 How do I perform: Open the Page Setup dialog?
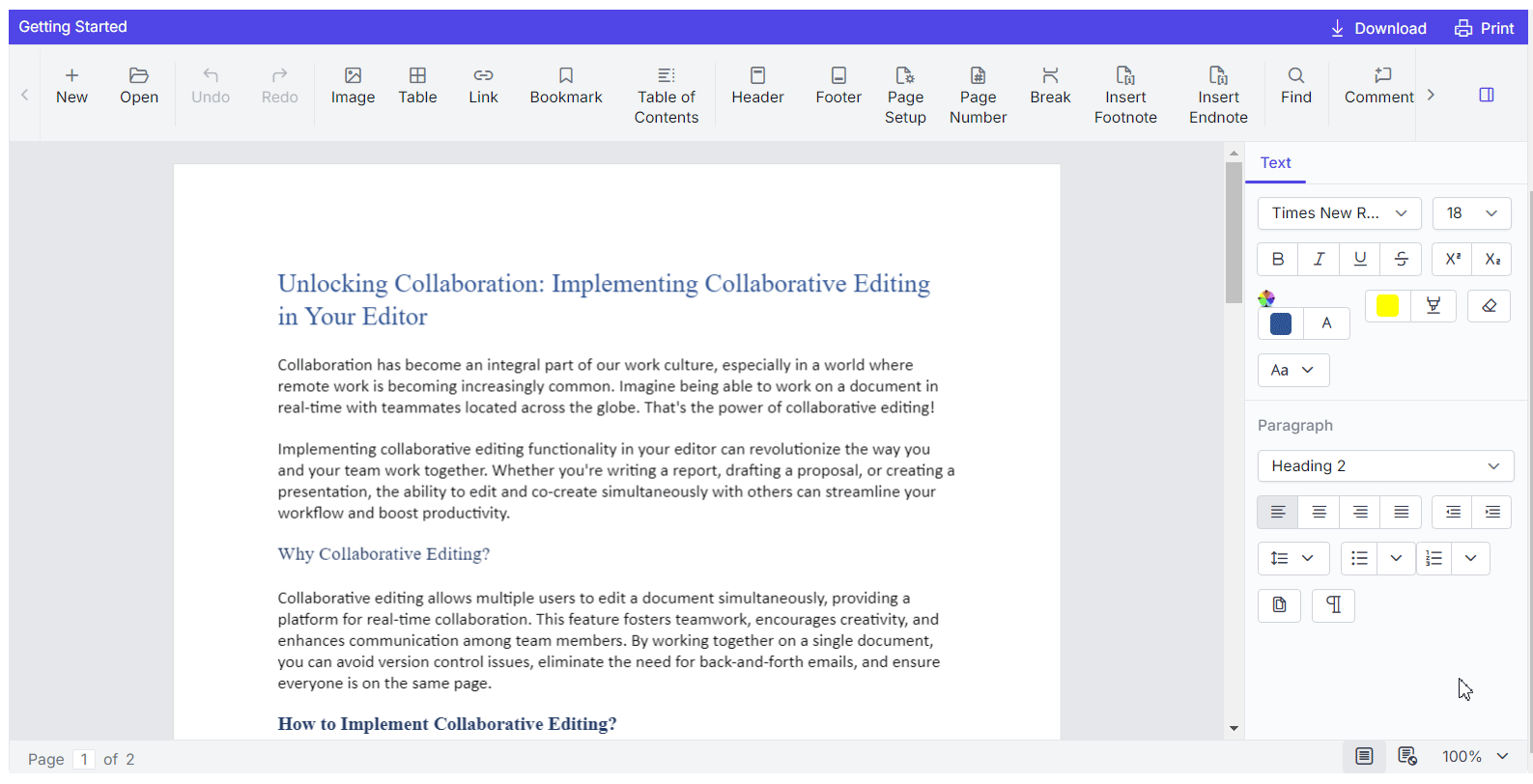(905, 96)
